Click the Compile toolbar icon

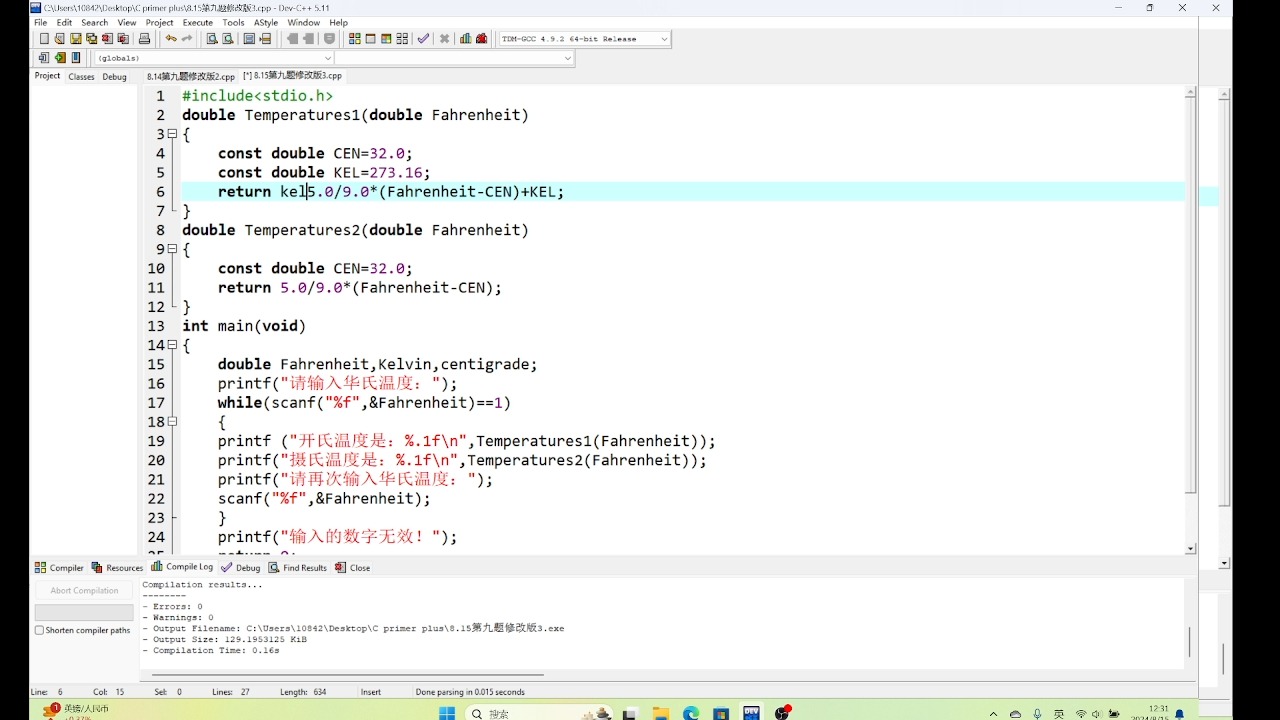click(355, 39)
